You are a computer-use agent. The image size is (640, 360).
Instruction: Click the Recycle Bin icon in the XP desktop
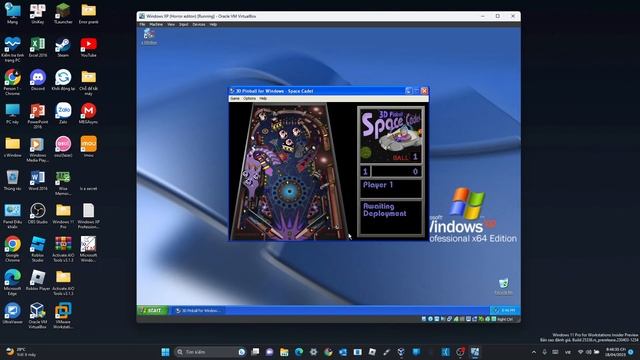click(504, 285)
